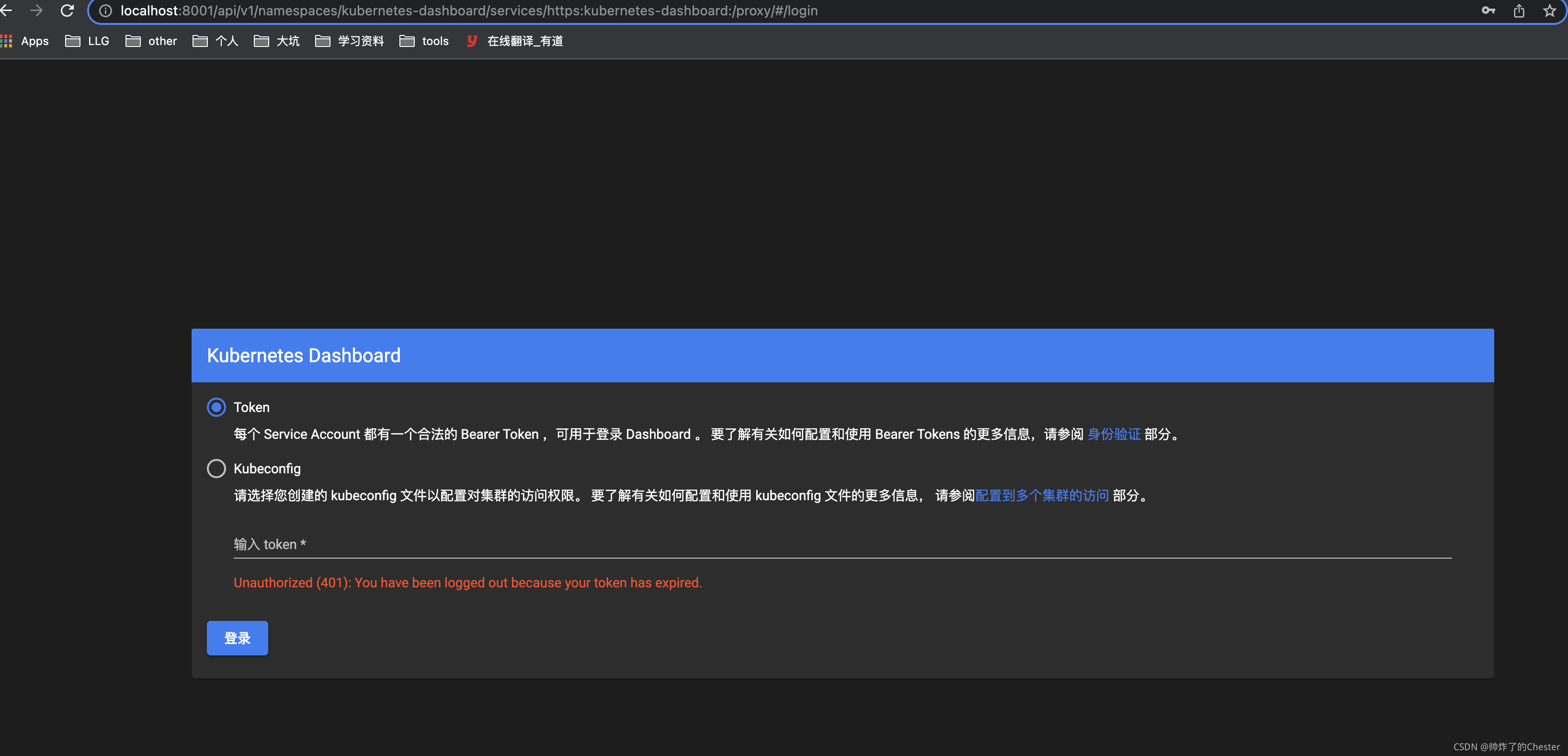Viewport: 1568px width, 756px height.
Task: Bookmark this page with star icon
Action: (x=1550, y=11)
